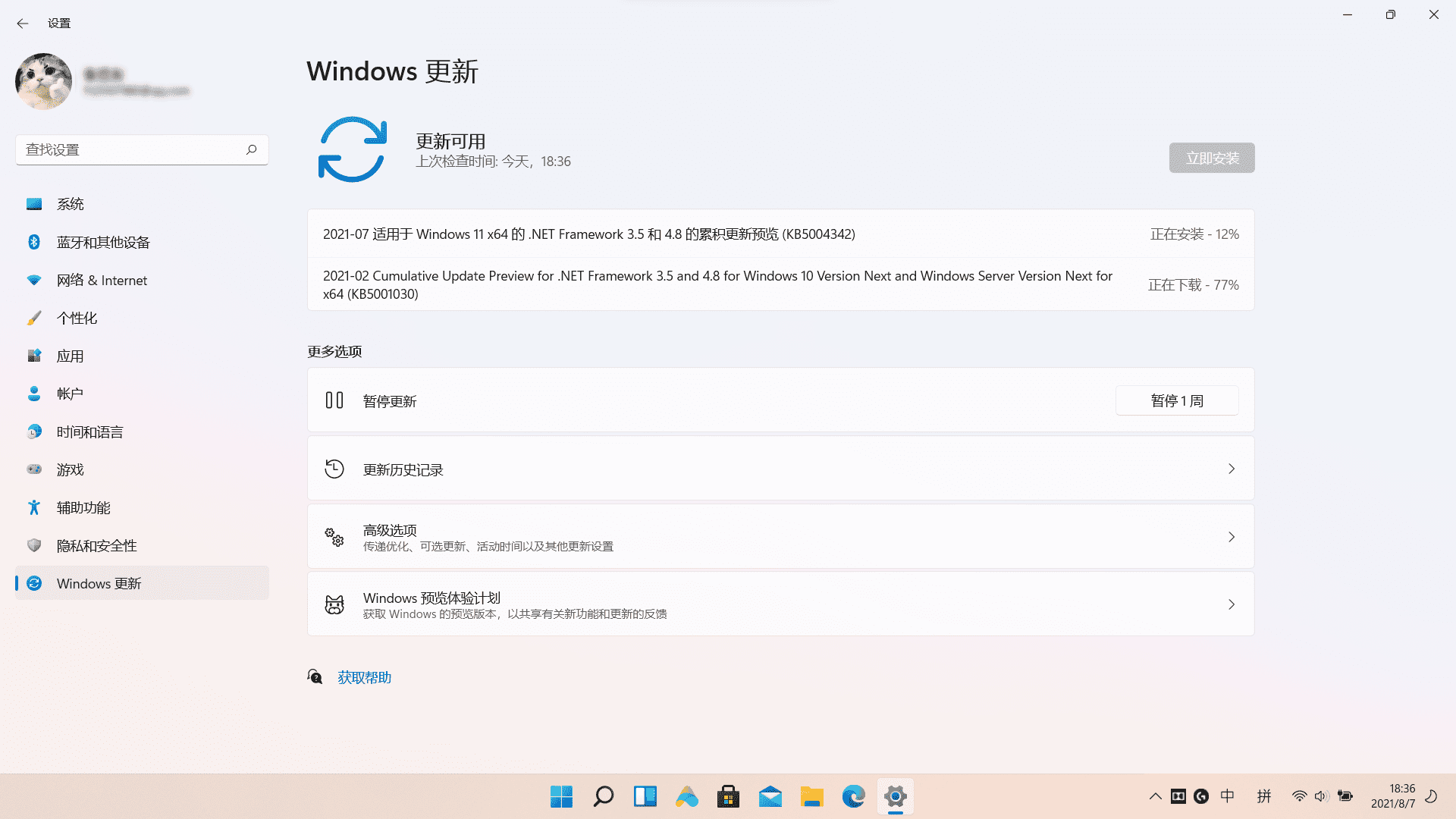Screen dimensions: 1456x819
Task: Open Windows 预览体验计划 row
Action: (x=780, y=604)
